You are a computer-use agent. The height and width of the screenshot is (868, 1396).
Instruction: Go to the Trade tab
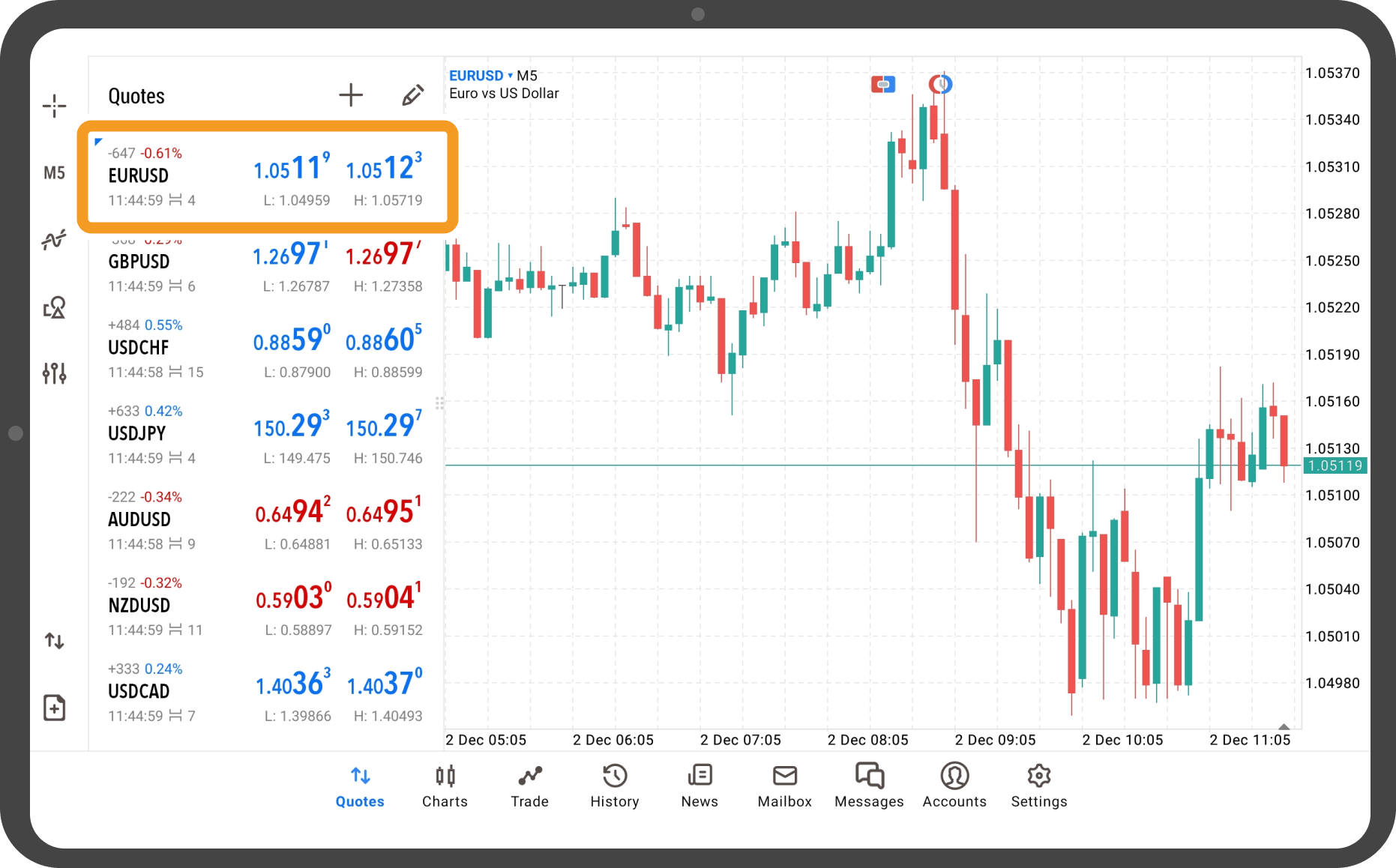click(x=529, y=786)
